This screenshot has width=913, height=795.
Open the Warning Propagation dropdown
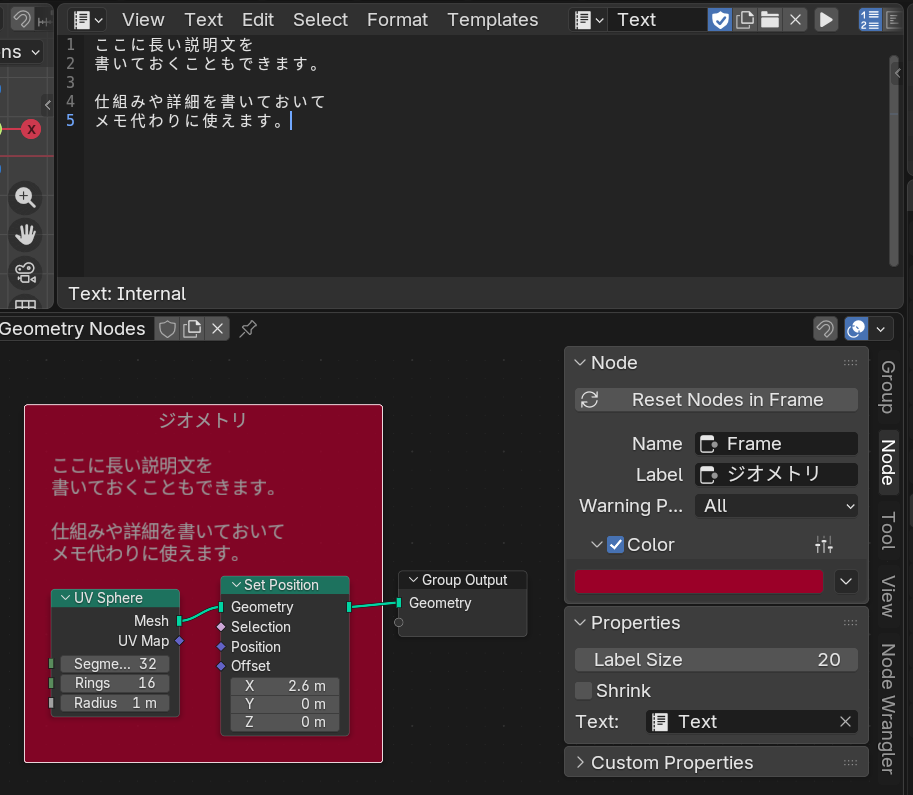[x=776, y=506]
